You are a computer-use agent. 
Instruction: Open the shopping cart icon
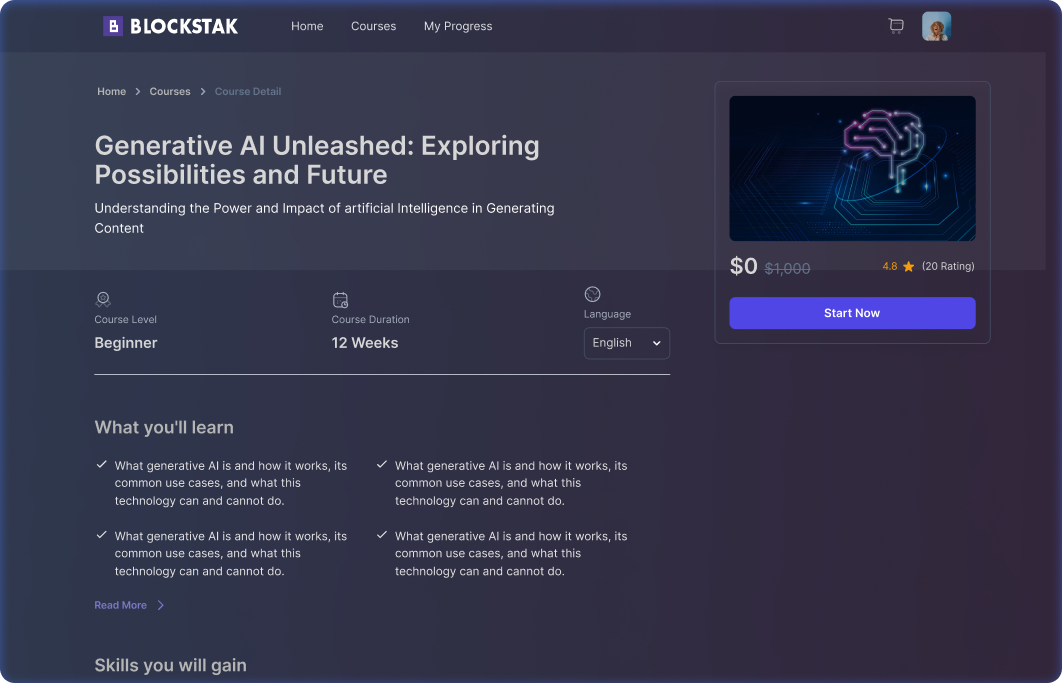[x=896, y=26]
